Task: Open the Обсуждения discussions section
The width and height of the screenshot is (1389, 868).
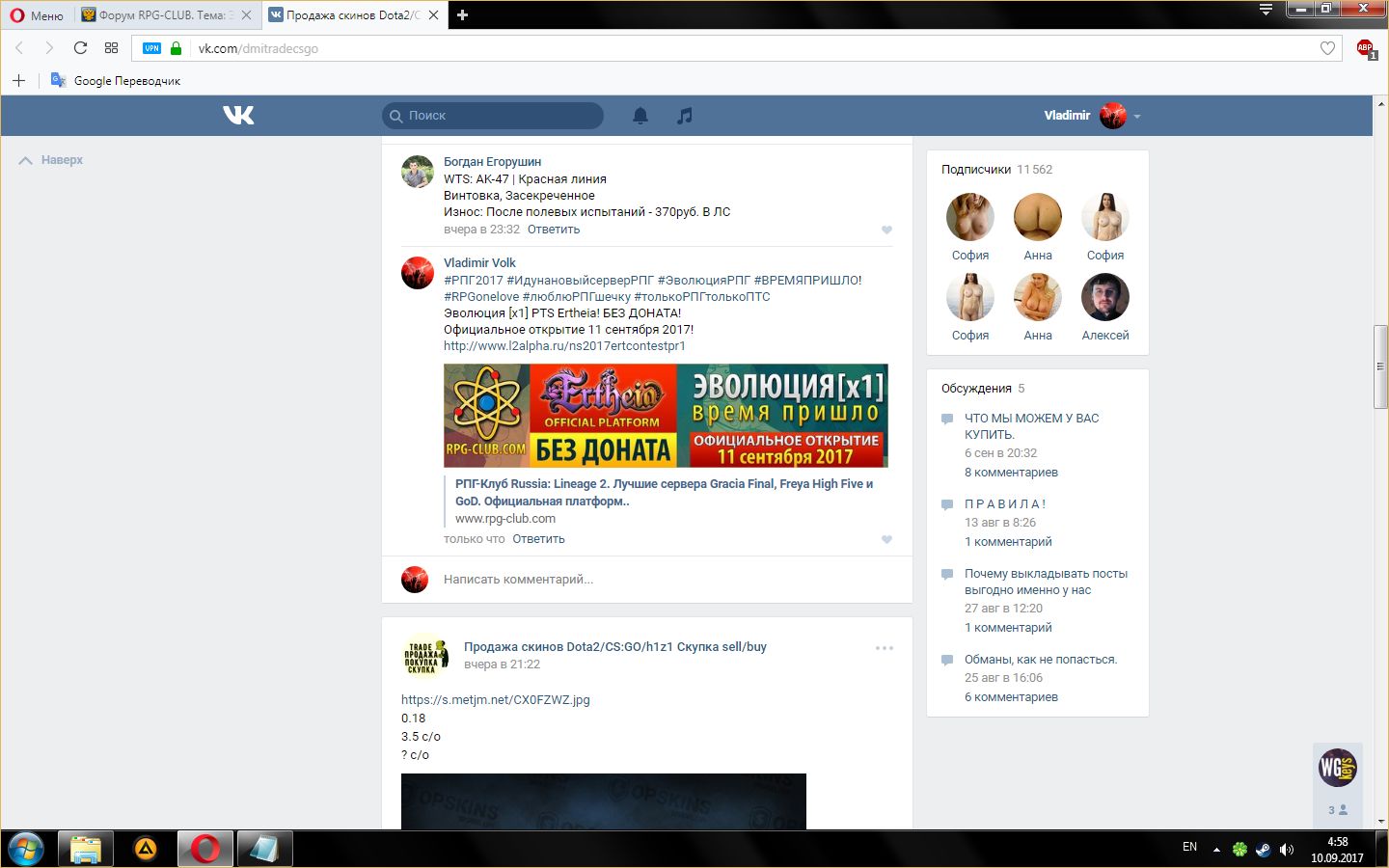Action: coord(983,389)
